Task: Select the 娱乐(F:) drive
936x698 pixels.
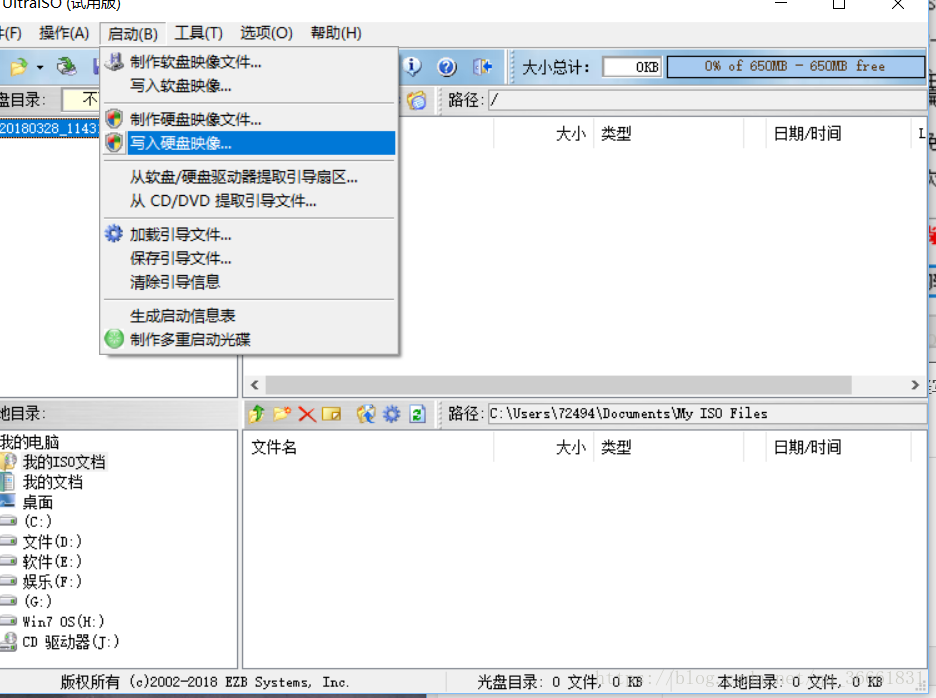Action: click(52, 582)
